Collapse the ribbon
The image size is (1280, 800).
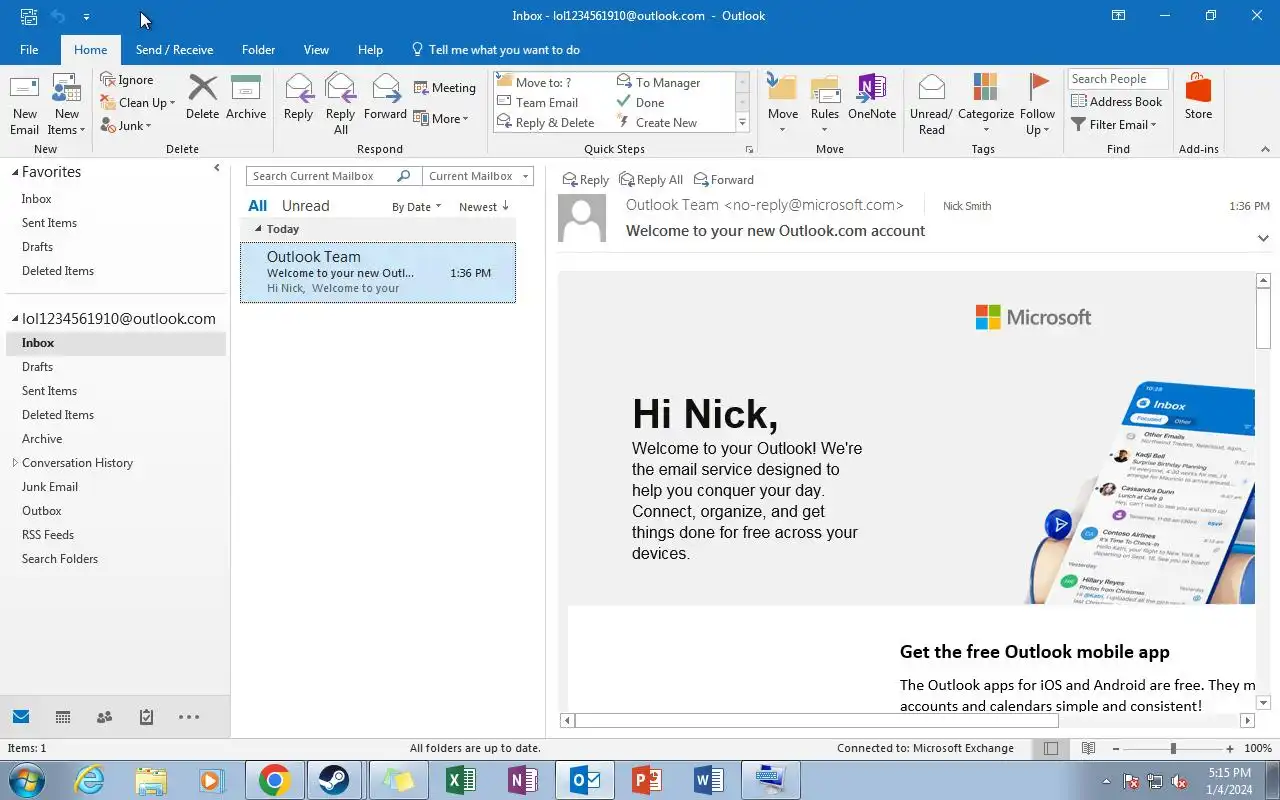coord(1265,149)
